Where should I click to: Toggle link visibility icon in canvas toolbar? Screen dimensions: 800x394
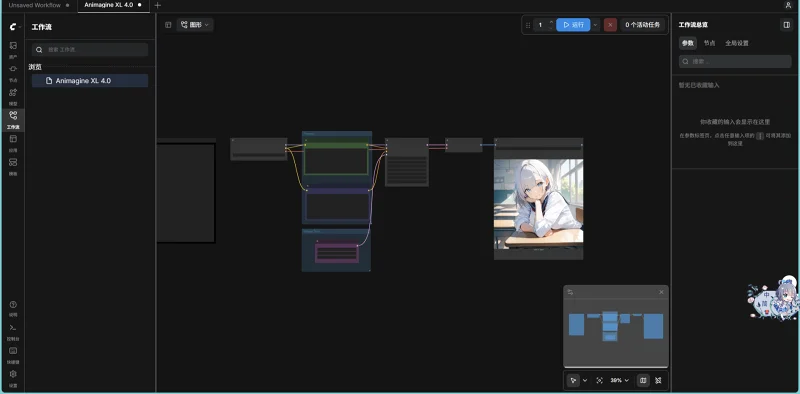[x=658, y=380]
